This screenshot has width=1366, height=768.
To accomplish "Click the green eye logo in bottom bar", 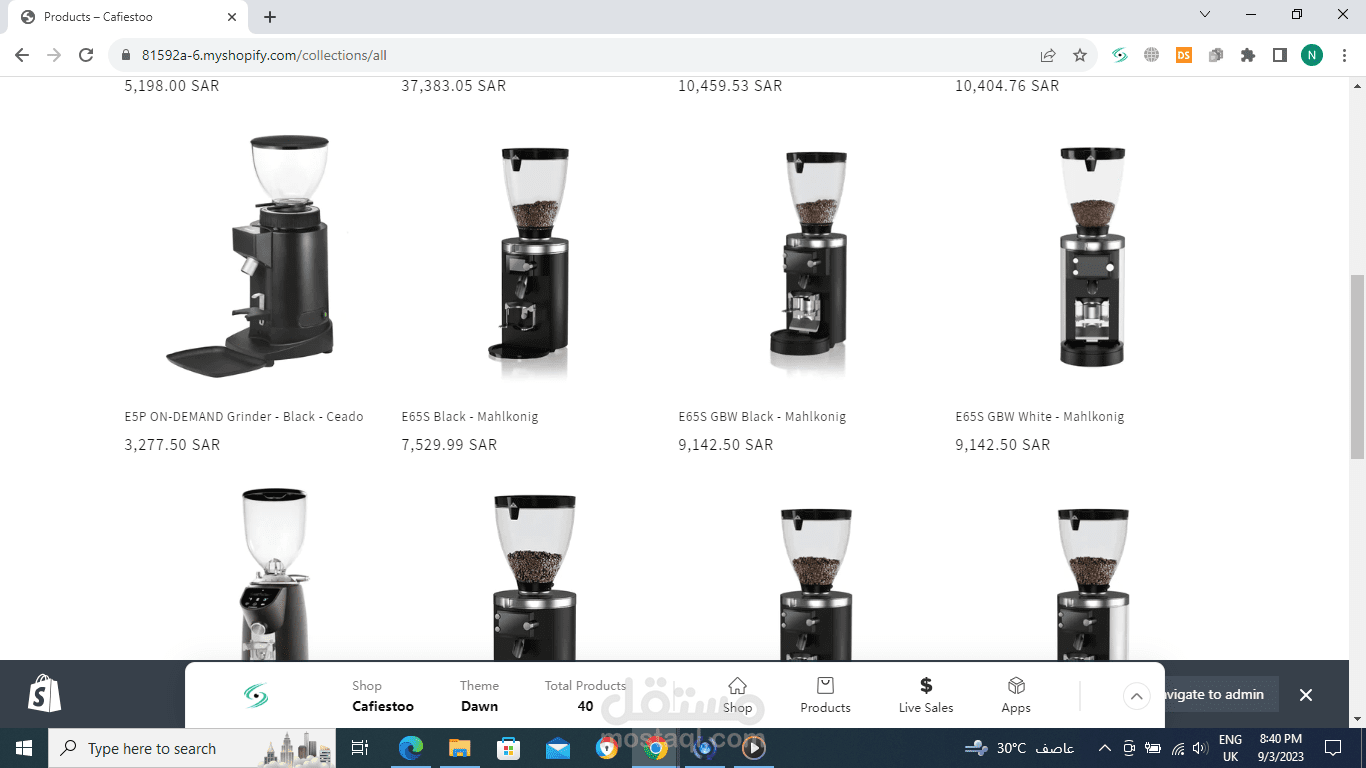I will pyautogui.click(x=256, y=695).
